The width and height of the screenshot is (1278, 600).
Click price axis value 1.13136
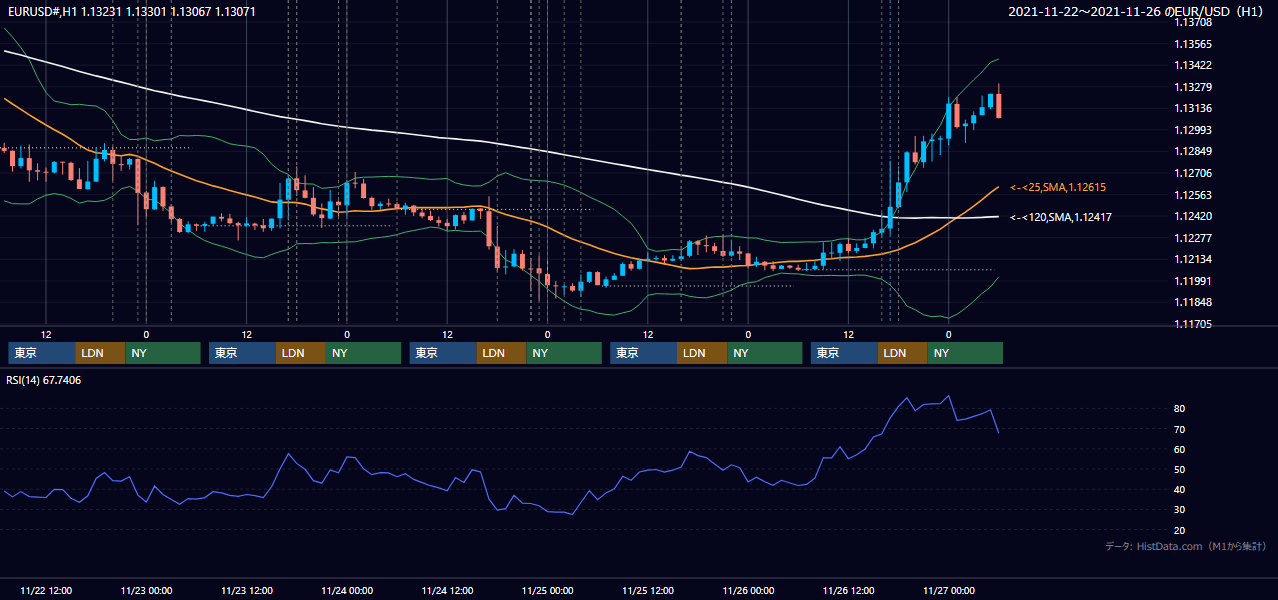(1194, 108)
